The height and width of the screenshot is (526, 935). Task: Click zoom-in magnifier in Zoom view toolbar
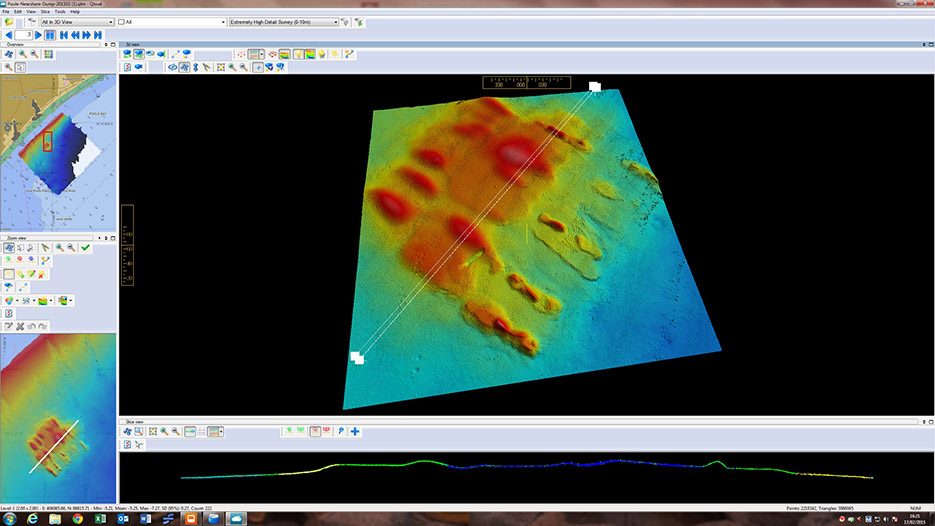pos(59,248)
